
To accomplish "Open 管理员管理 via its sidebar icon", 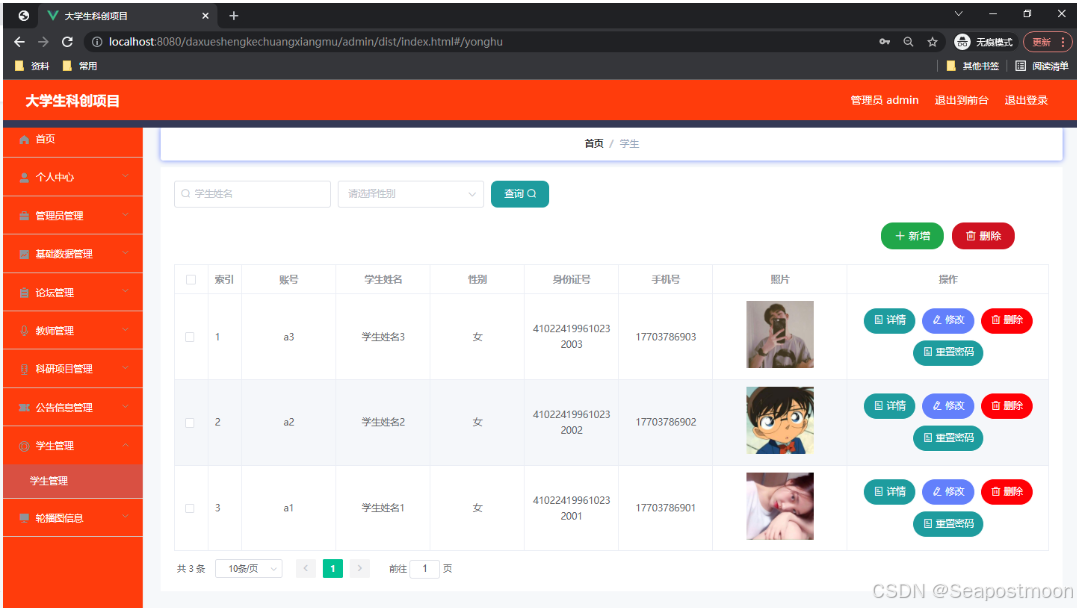I will coord(22,215).
